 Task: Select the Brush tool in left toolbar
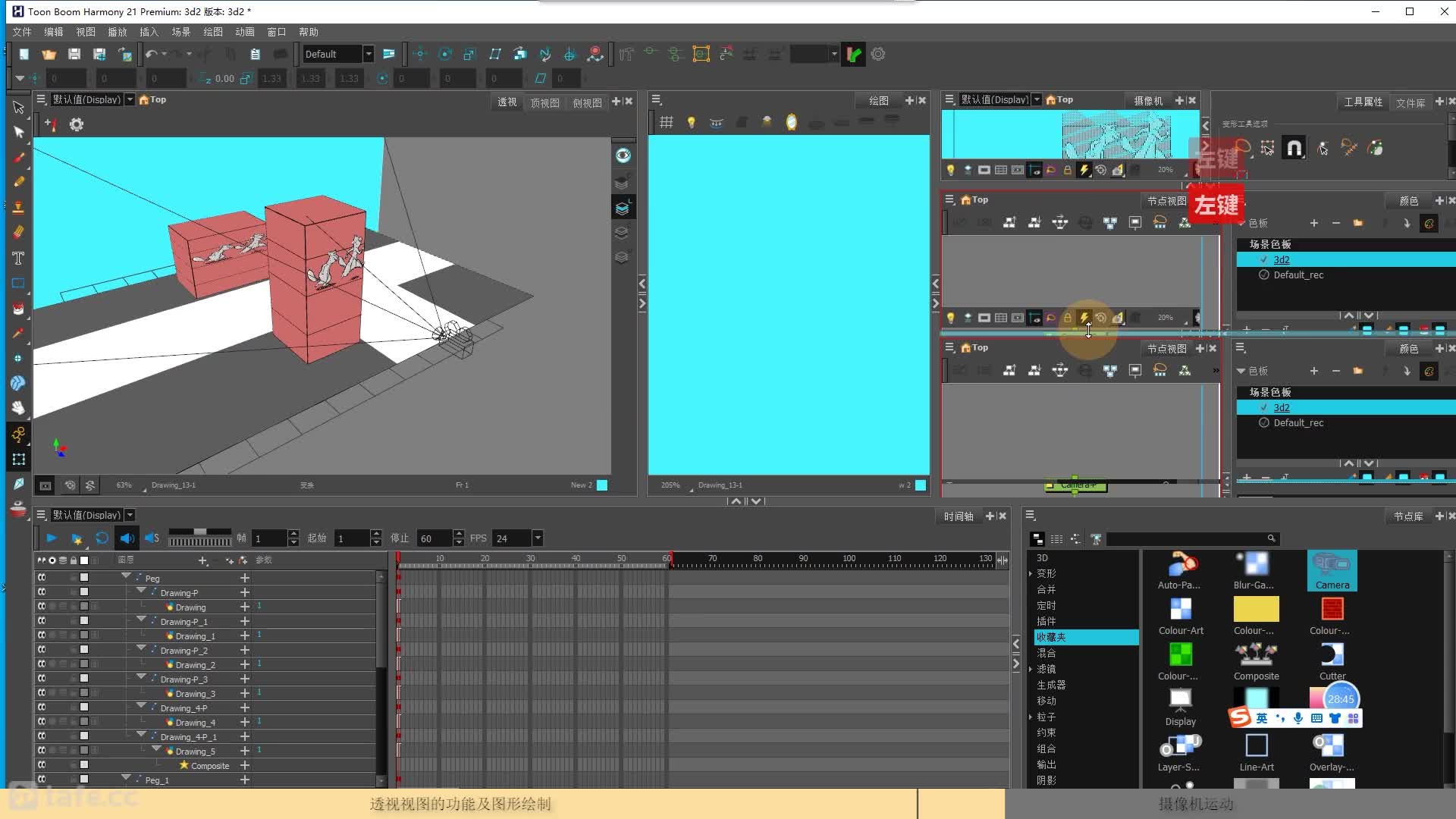[18, 157]
